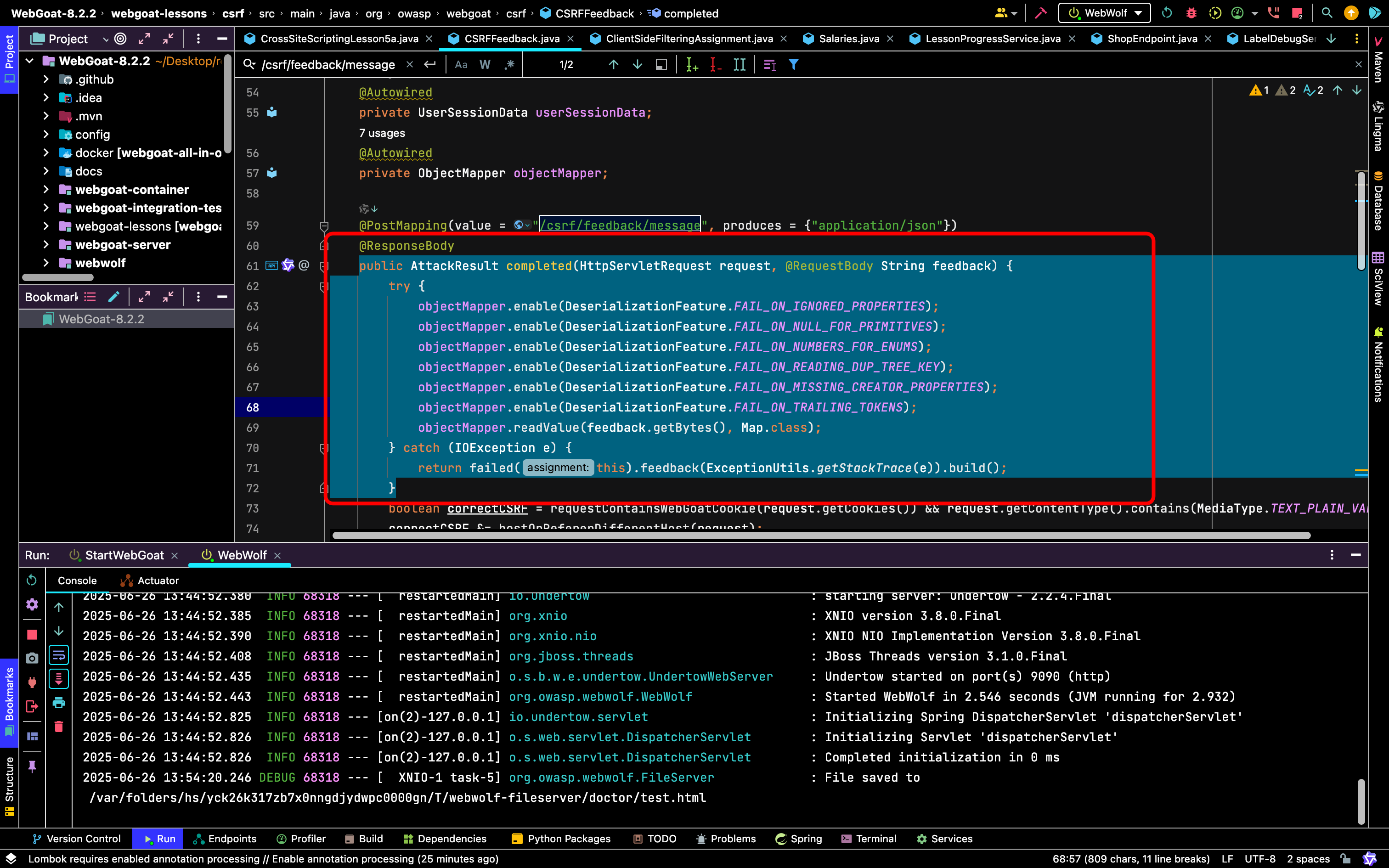
Task: Expand the webgoat-container folder
Action: 46,189
